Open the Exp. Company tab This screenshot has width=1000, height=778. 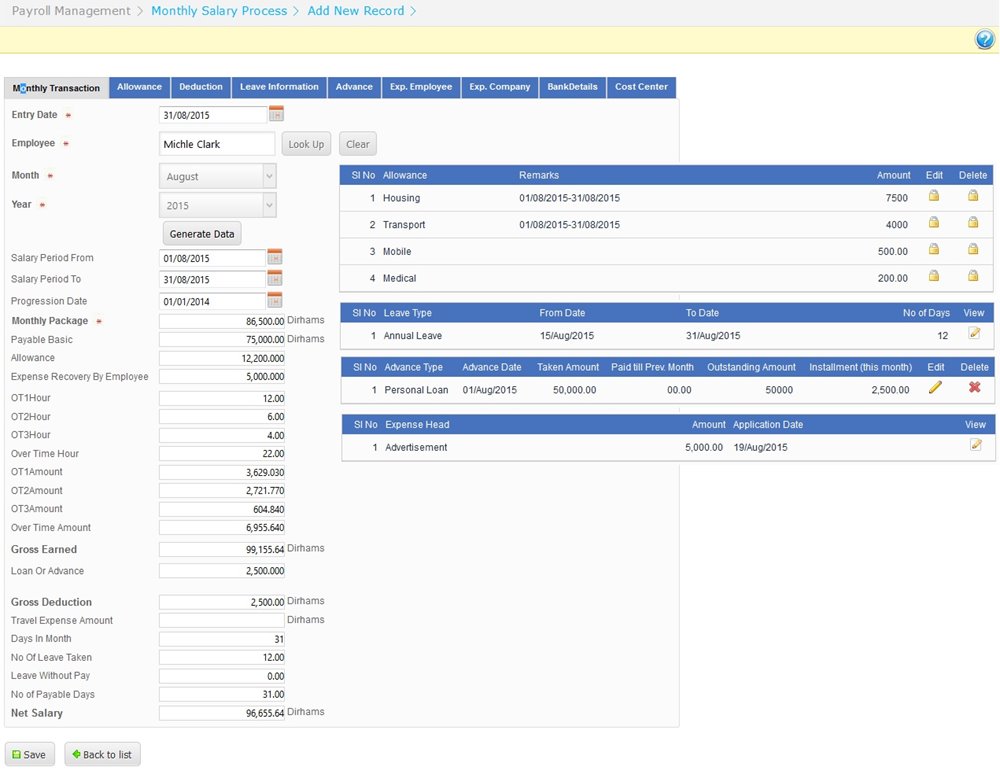(x=500, y=87)
